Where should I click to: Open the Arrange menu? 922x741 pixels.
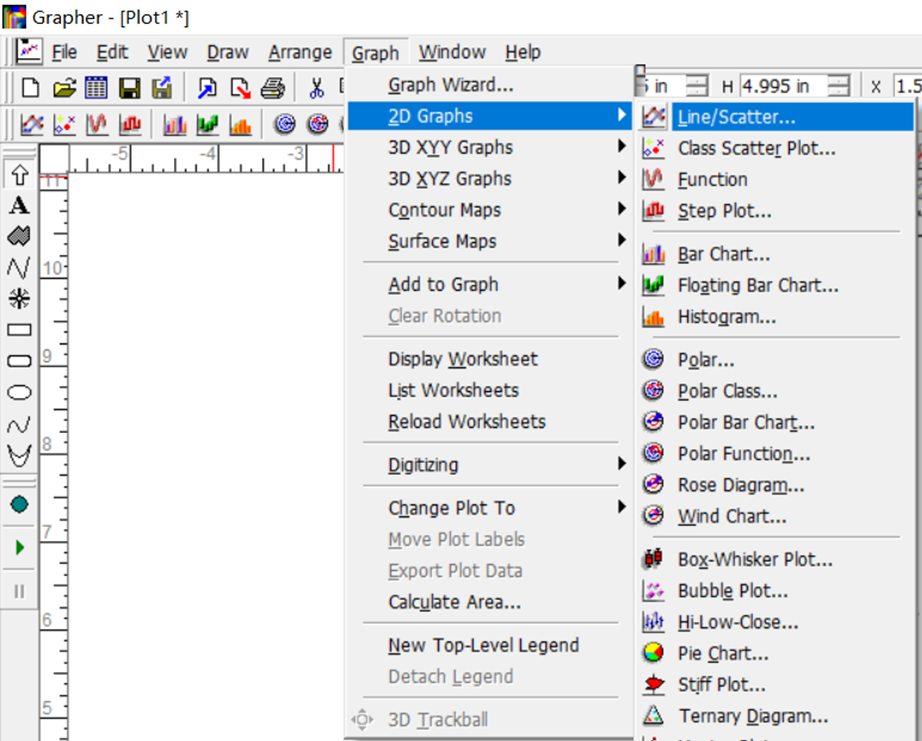300,52
